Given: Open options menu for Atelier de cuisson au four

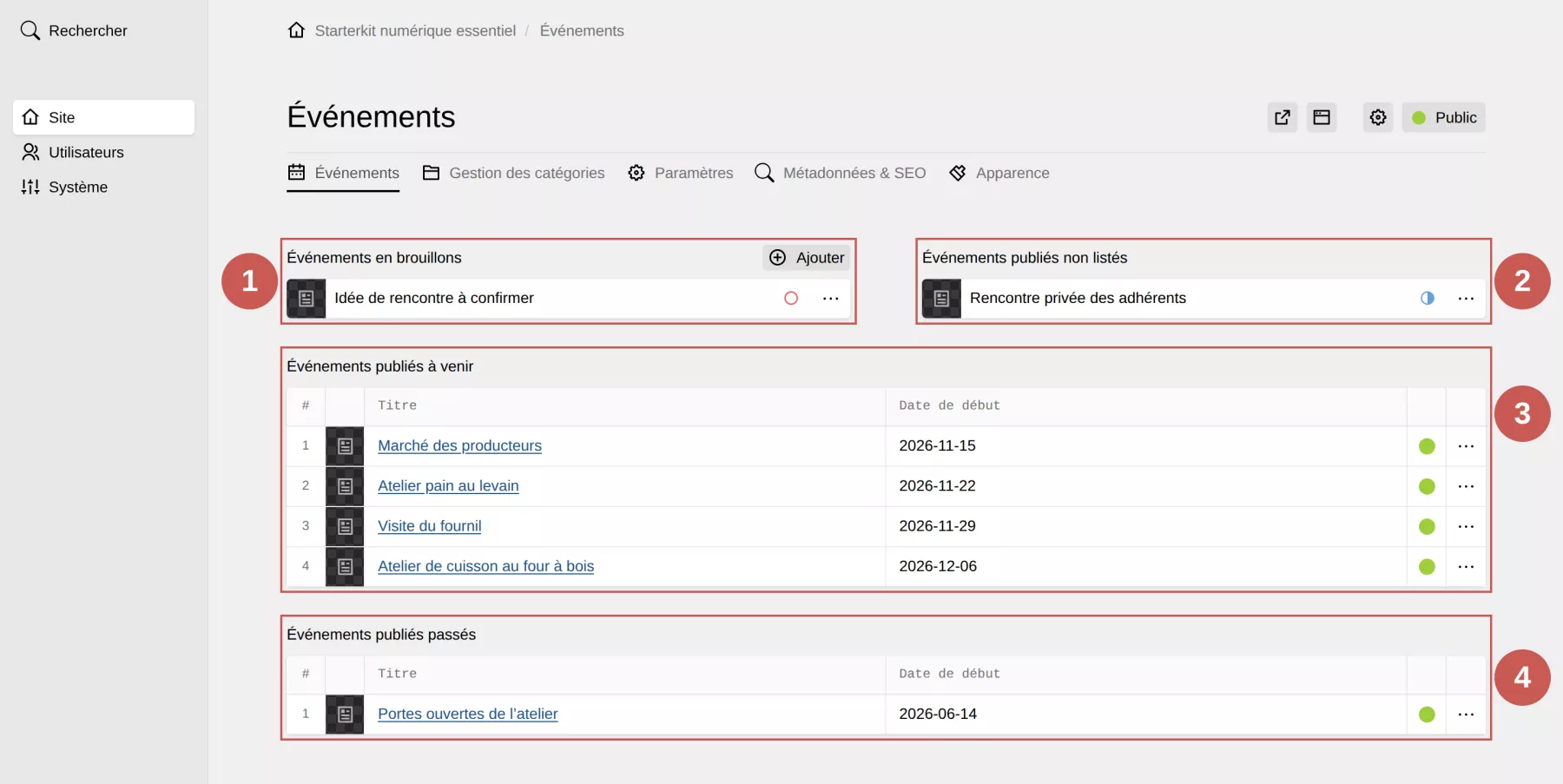Looking at the screenshot, I should pos(1467,566).
